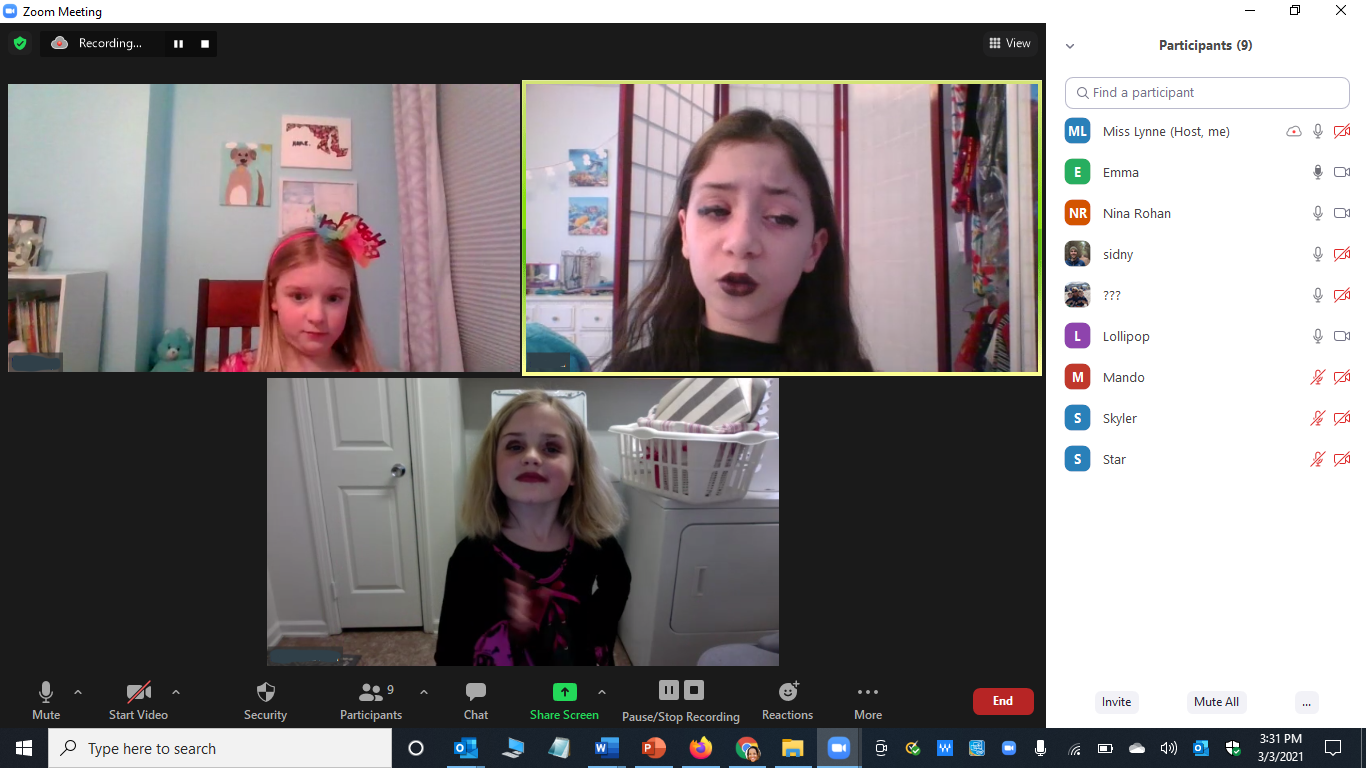Unmute Mando's microphone

pos(1318,377)
